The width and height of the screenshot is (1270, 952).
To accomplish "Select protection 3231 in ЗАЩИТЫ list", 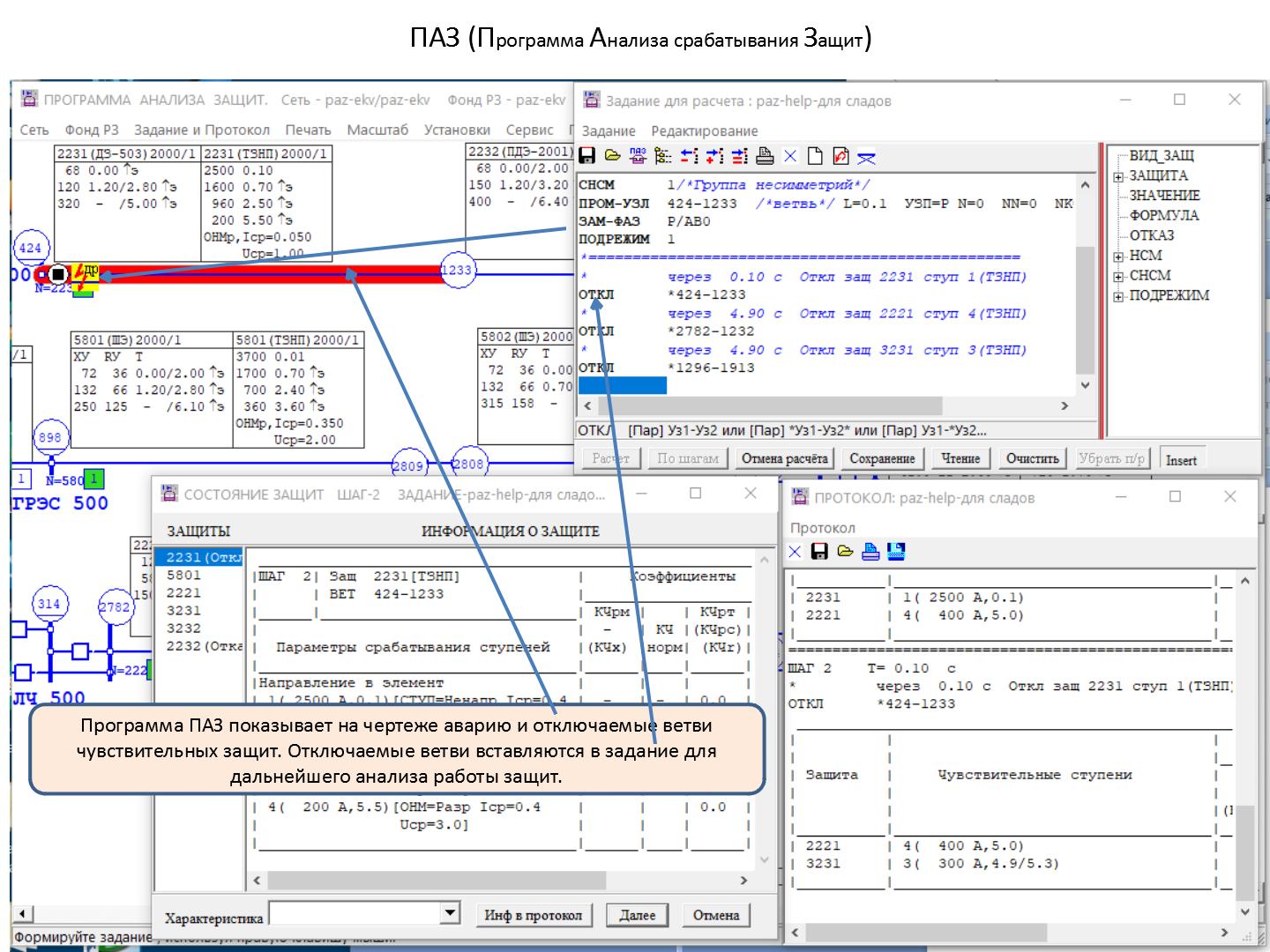I will pyautogui.click(x=183, y=610).
